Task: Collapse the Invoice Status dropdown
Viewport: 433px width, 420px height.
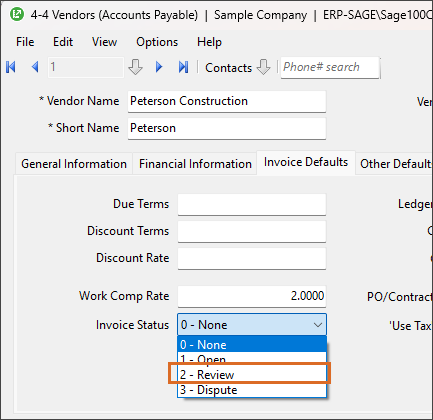Action: point(318,325)
